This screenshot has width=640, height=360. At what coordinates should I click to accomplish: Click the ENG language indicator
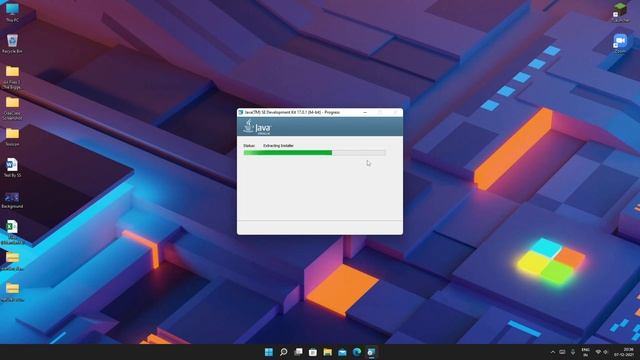(585, 352)
